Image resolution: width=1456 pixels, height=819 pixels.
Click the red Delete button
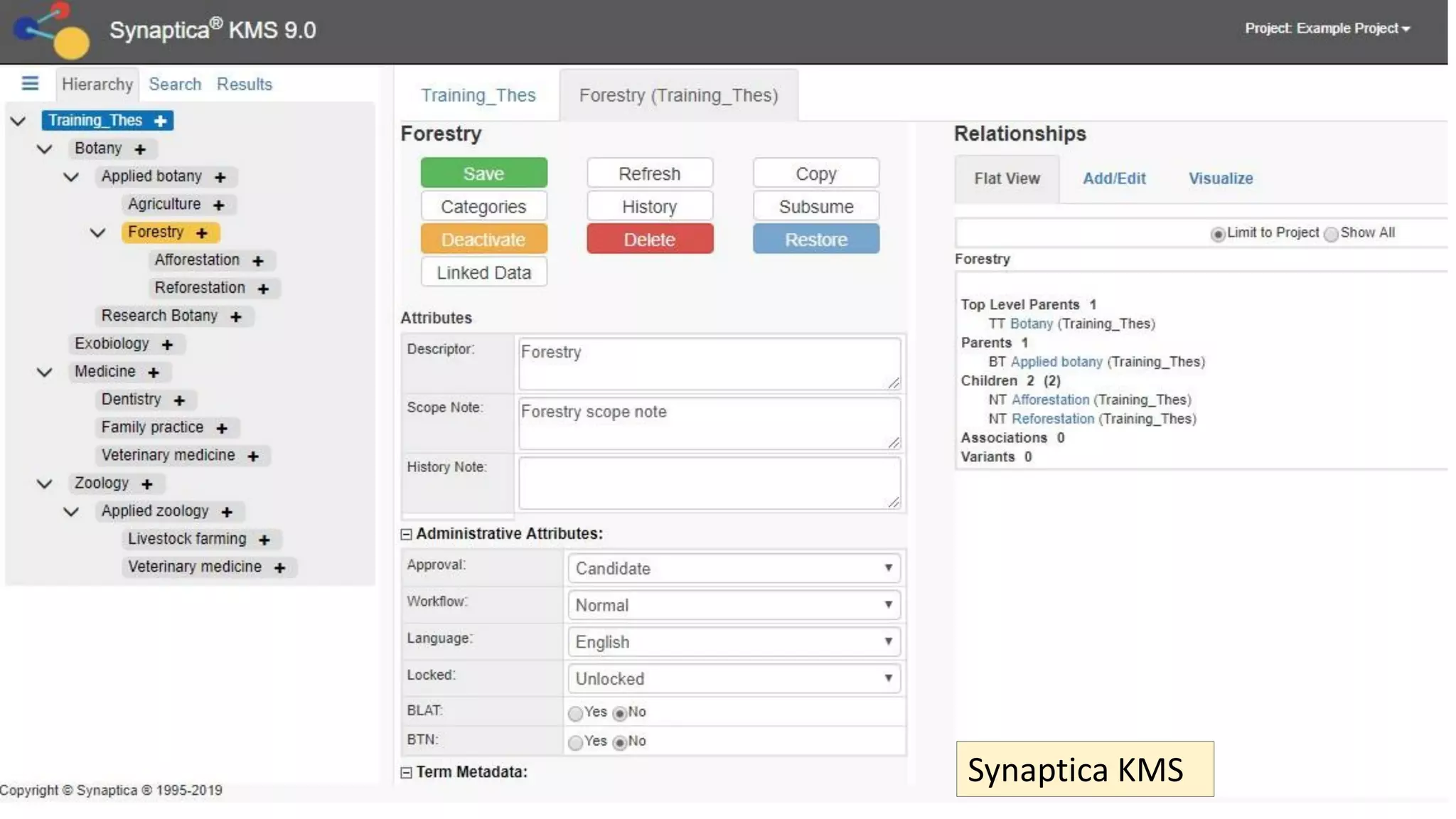[x=650, y=240]
